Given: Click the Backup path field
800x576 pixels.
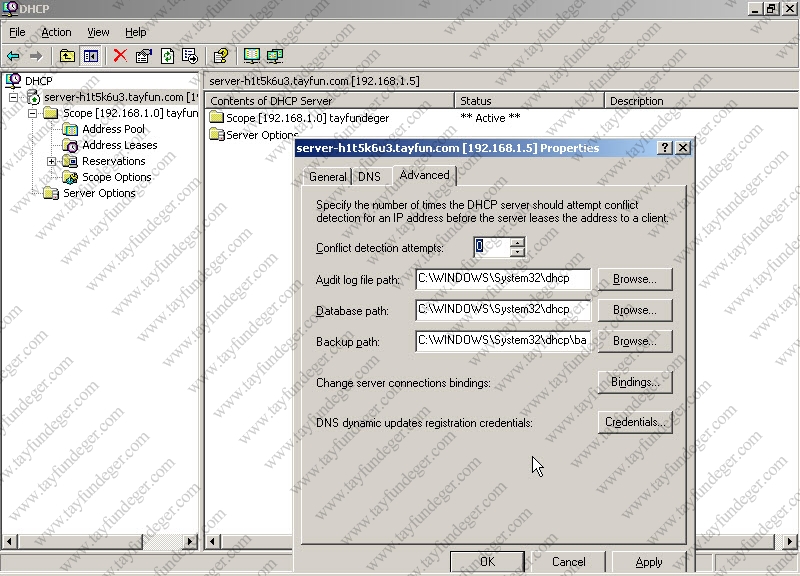Looking at the screenshot, I should (503, 341).
